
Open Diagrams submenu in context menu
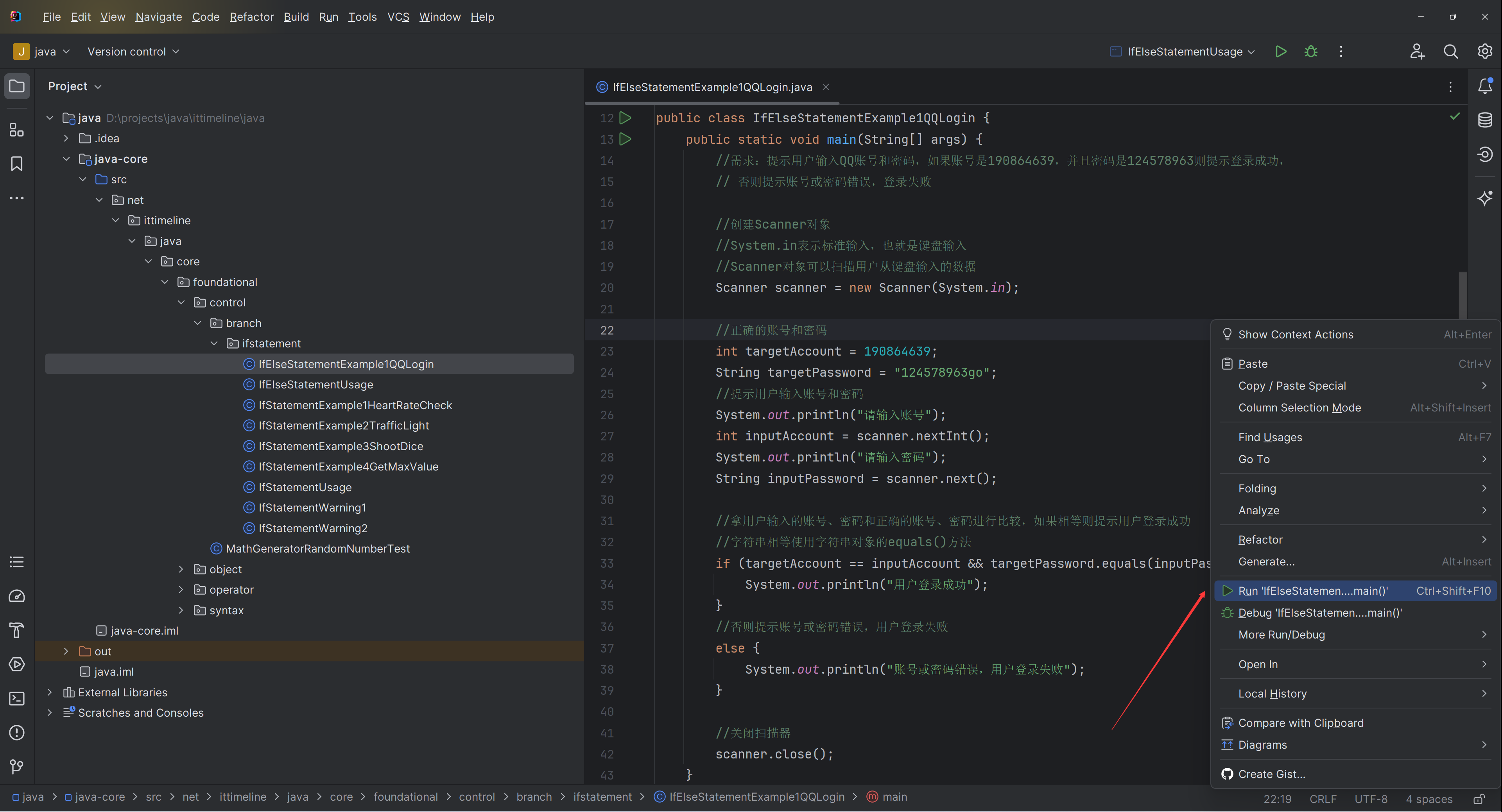pyautogui.click(x=1355, y=744)
